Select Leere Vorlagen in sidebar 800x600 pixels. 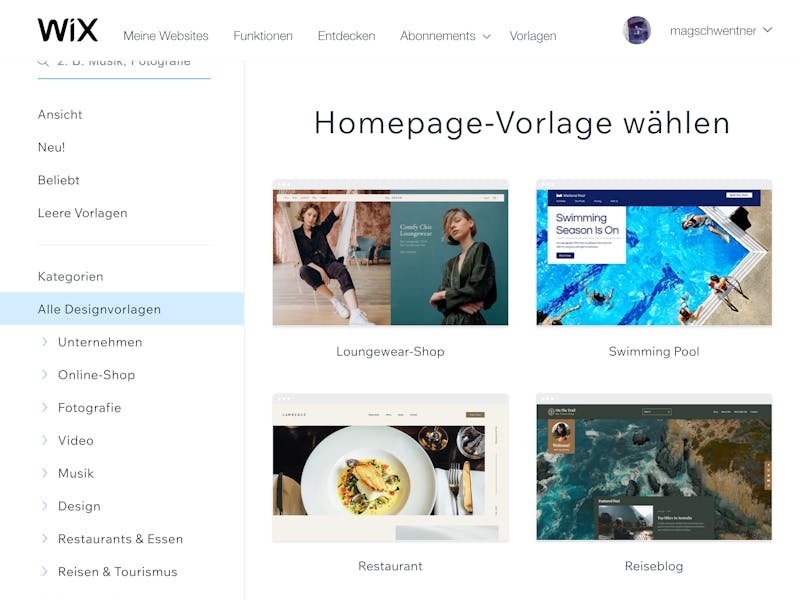tap(83, 213)
